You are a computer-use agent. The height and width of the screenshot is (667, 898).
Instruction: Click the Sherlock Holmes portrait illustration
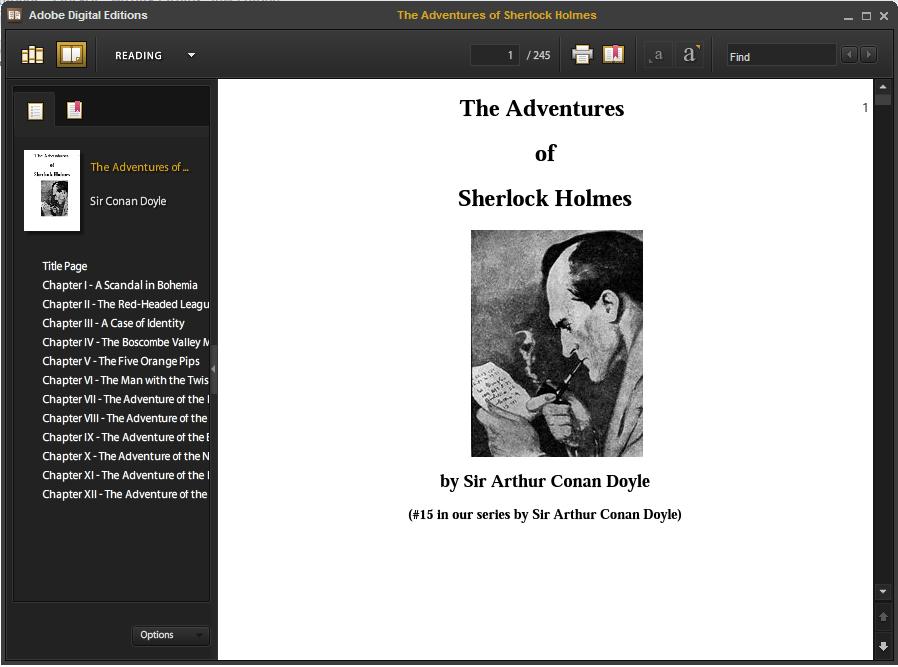[x=557, y=344]
